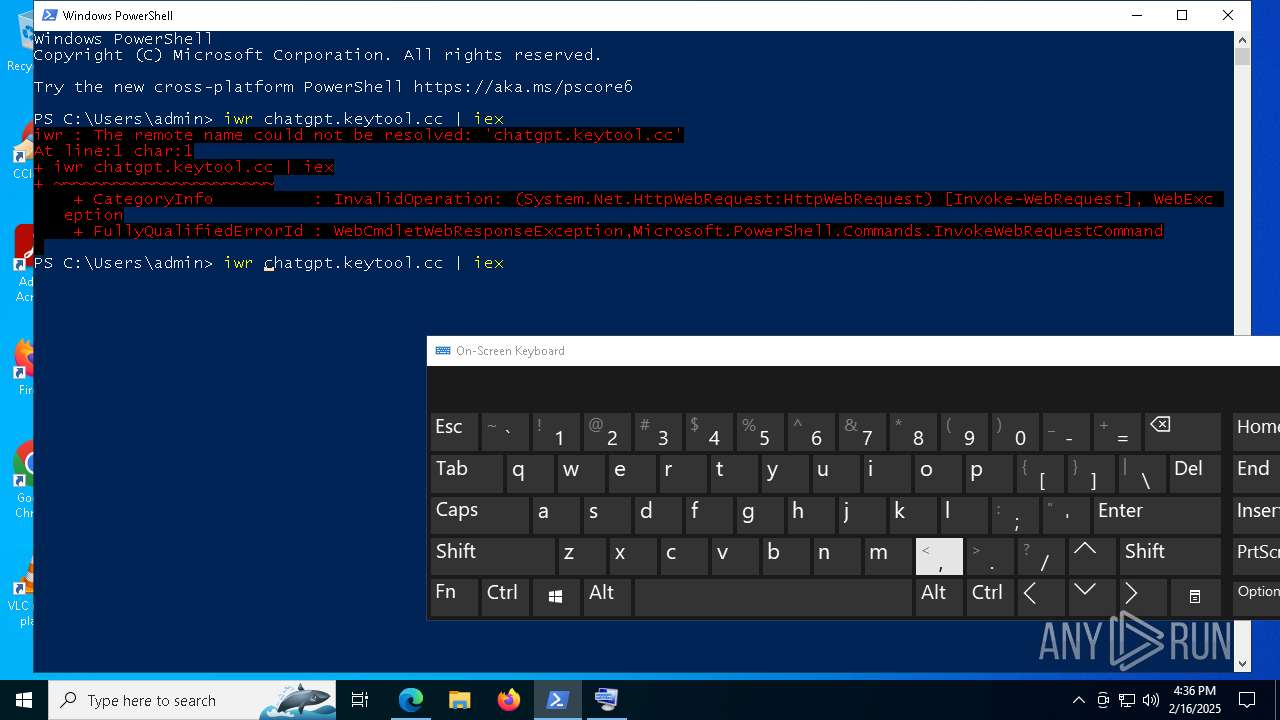This screenshot has width=1280, height=720.
Task: Tap the comma key
Action: point(939,555)
